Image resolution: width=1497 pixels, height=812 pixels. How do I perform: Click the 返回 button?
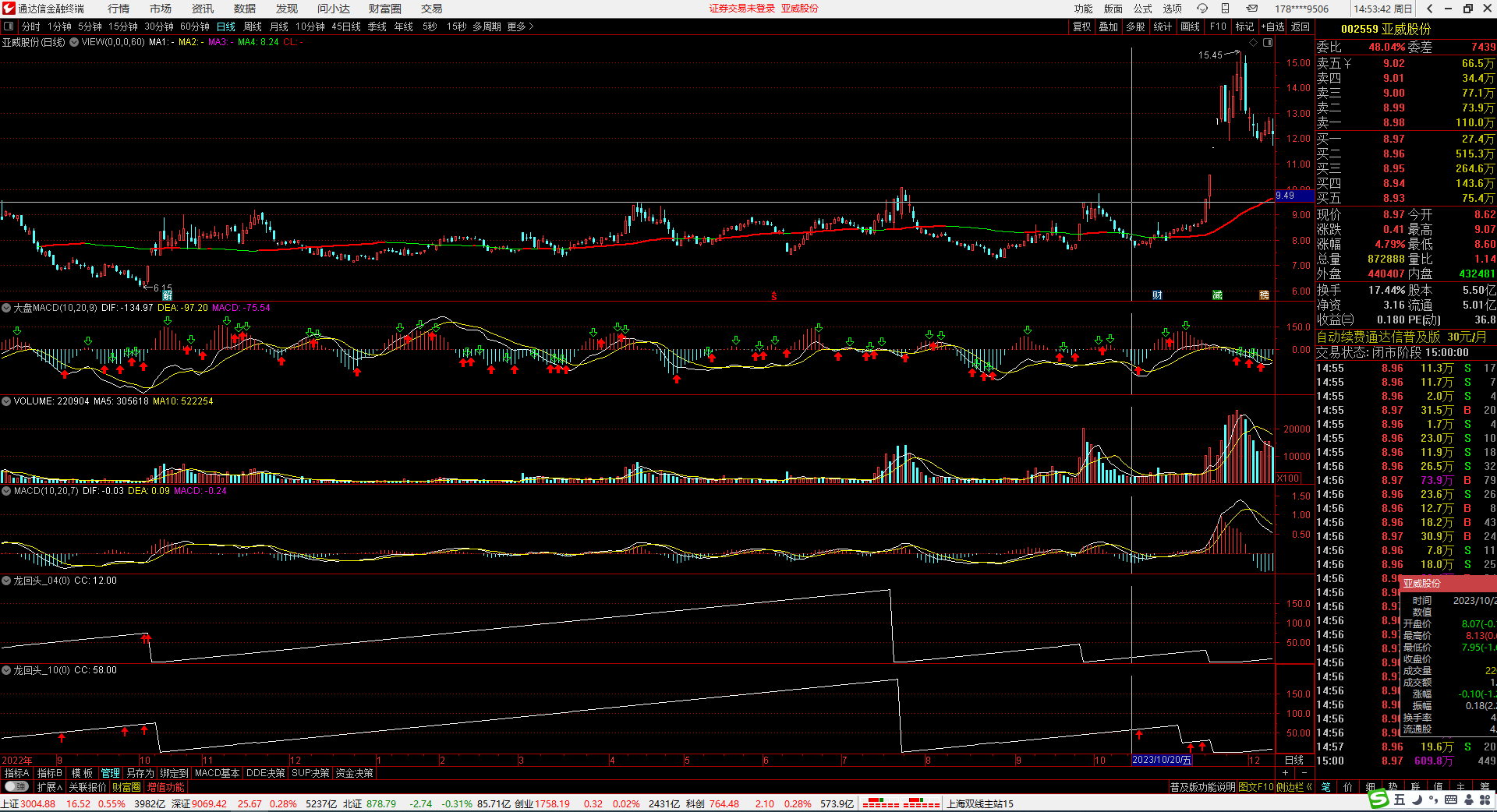pos(1301,26)
